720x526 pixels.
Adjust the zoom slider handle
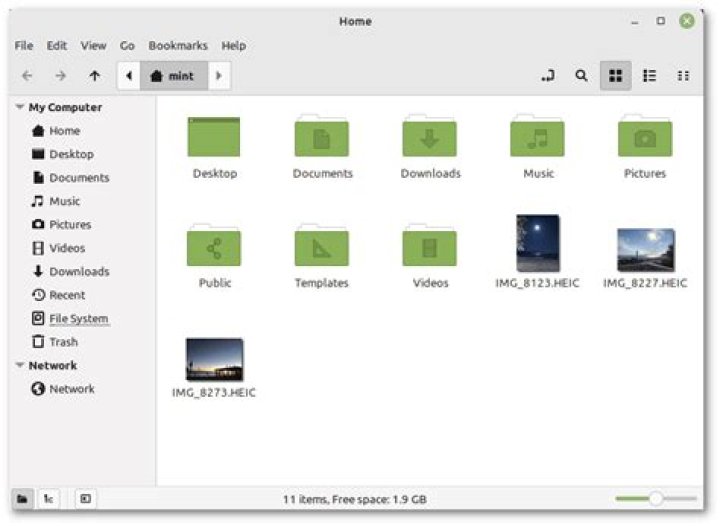(x=656, y=498)
